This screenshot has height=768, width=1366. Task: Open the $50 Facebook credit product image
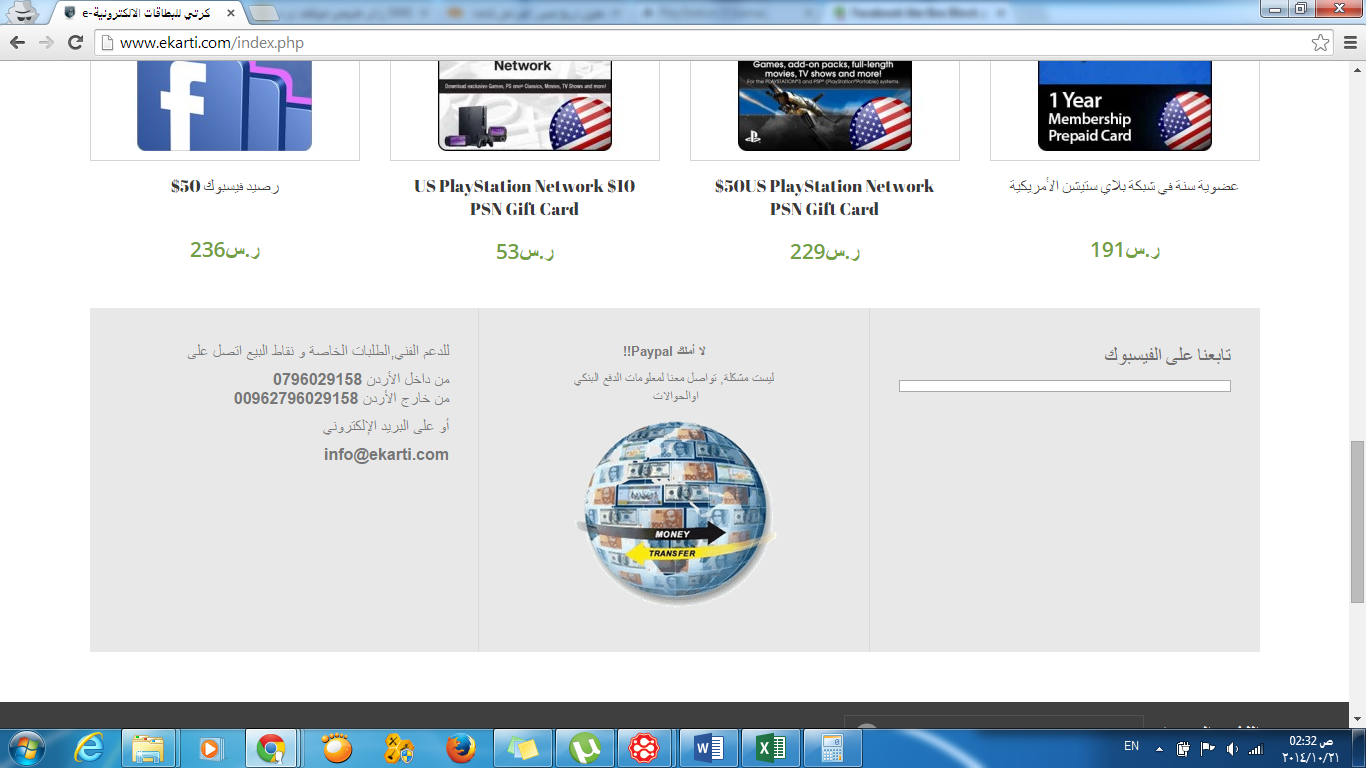[224, 106]
